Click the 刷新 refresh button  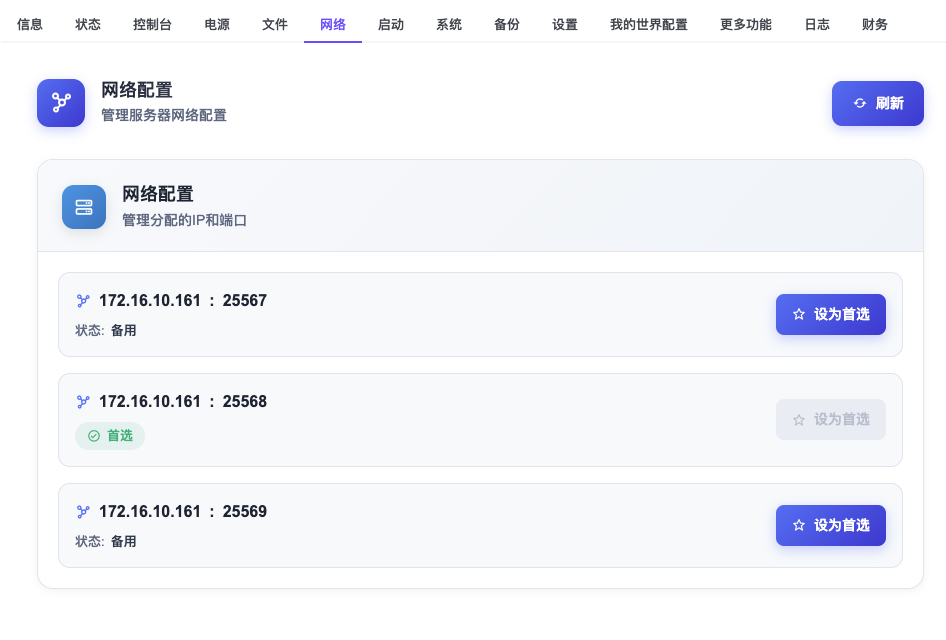pyautogui.click(x=877, y=103)
